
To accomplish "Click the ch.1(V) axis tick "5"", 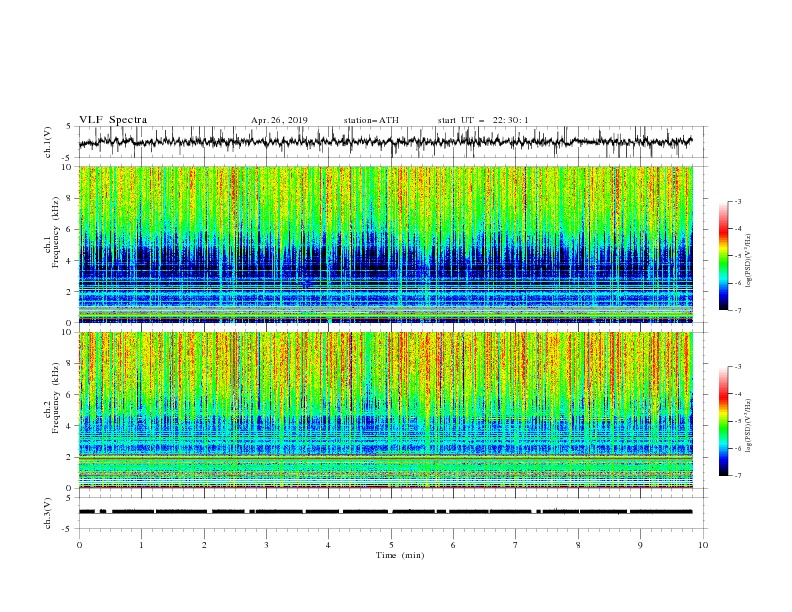I will coord(69,126).
